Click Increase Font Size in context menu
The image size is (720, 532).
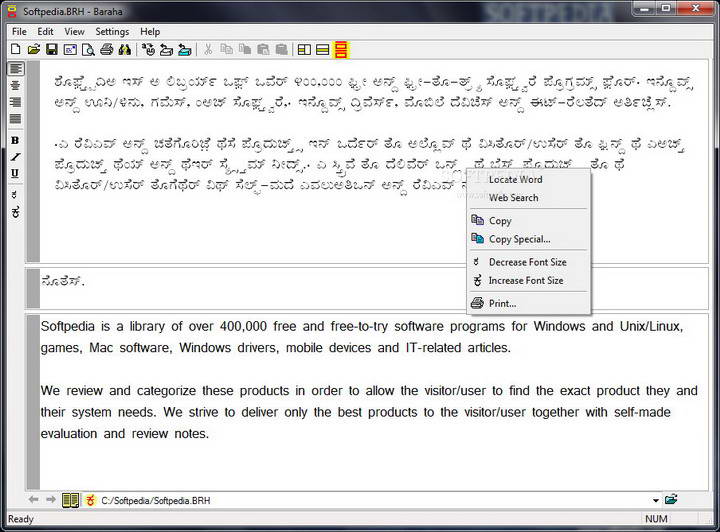[525, 281]
